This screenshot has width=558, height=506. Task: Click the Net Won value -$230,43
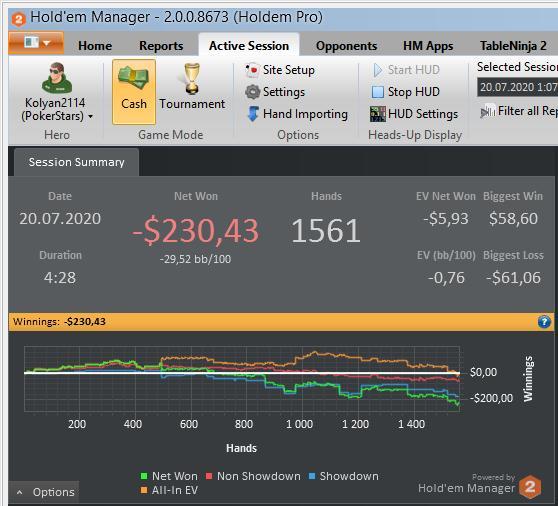coord(195,231)
